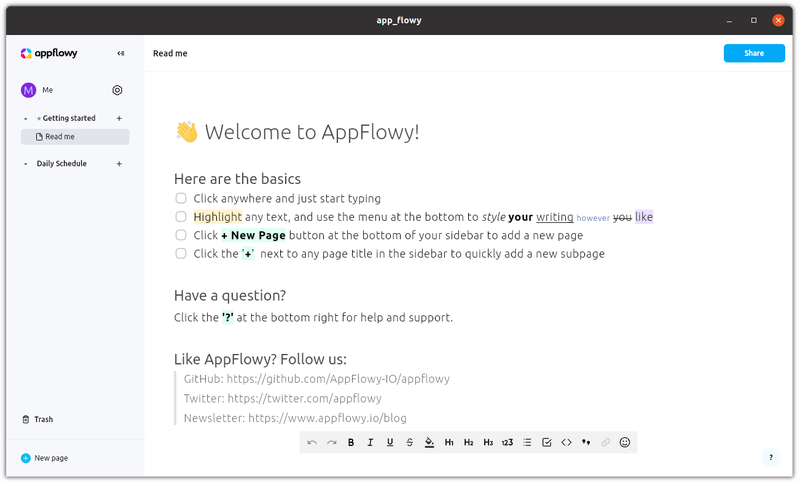Click the yellow highlighted word 'Highlight'

218,217
